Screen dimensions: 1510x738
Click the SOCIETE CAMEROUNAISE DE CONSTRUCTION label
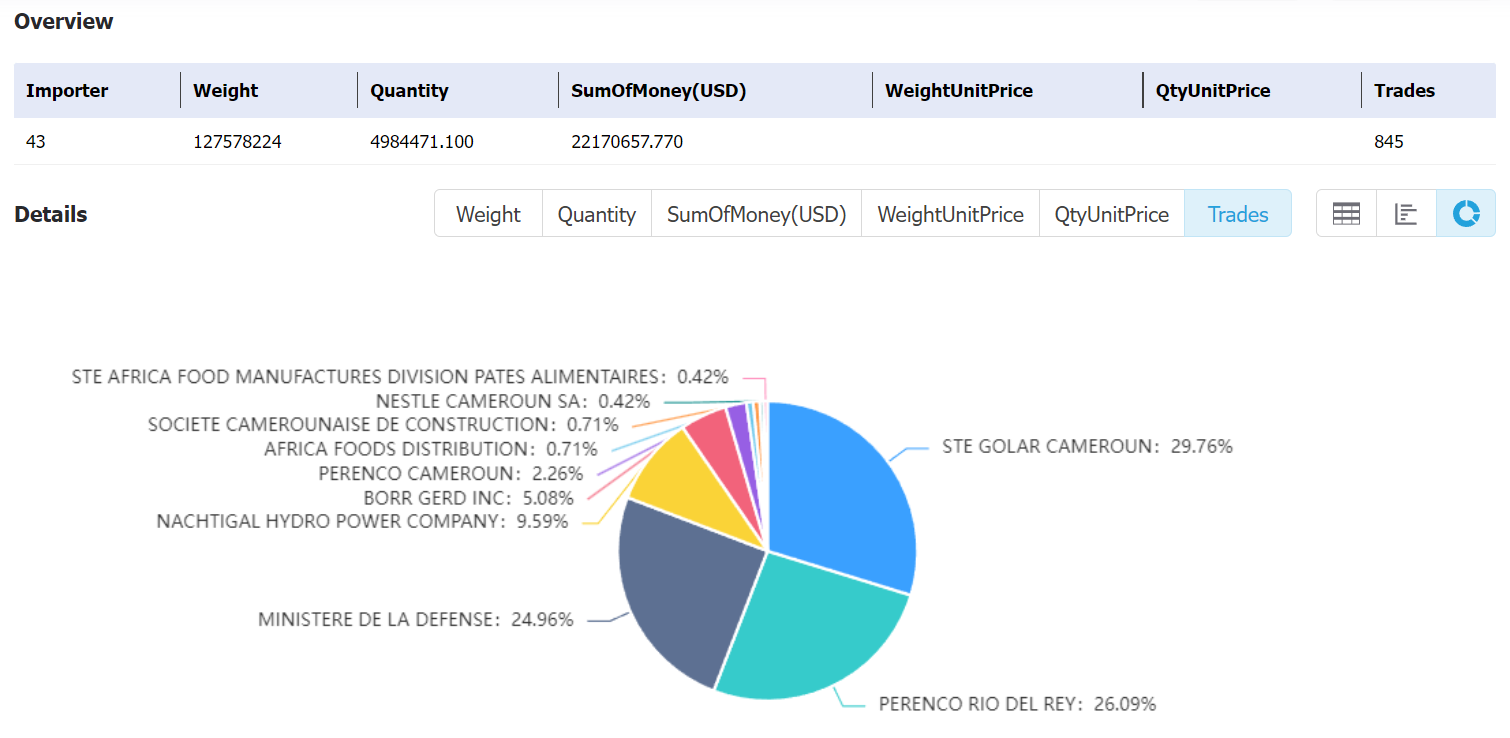point(383,425)
